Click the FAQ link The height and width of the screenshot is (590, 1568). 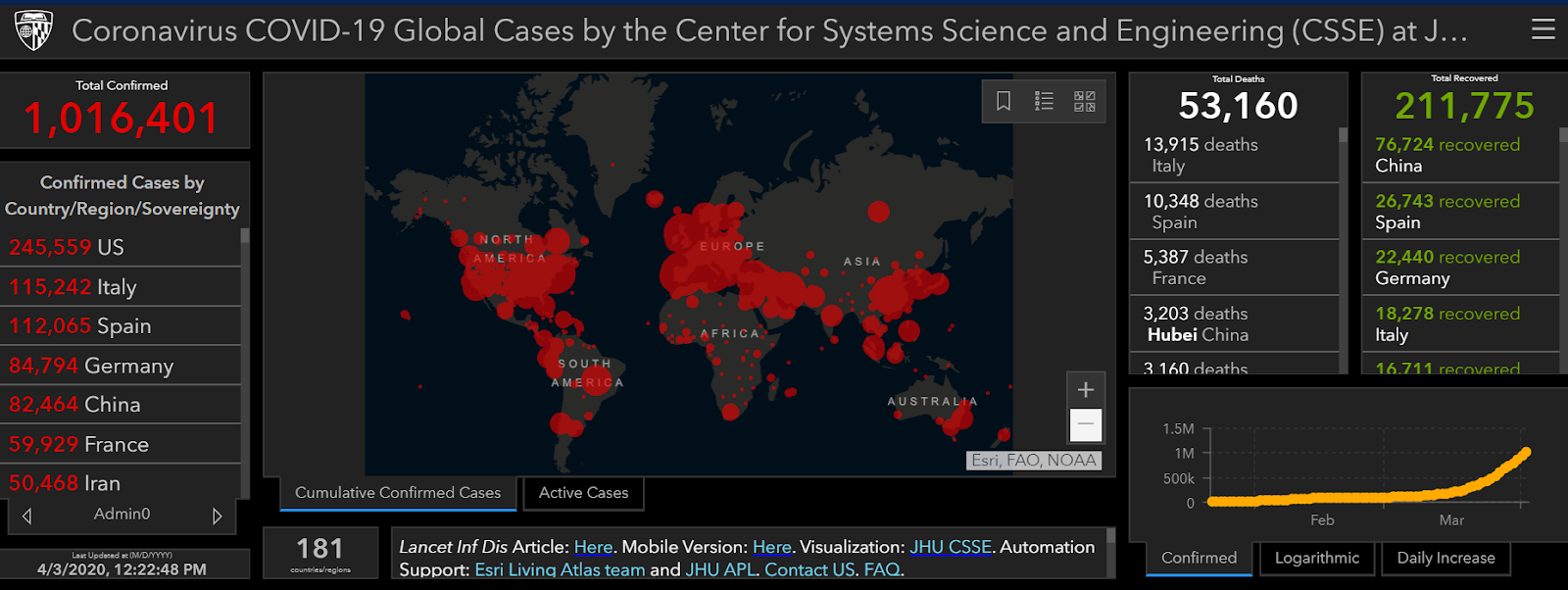pos(881,569)
